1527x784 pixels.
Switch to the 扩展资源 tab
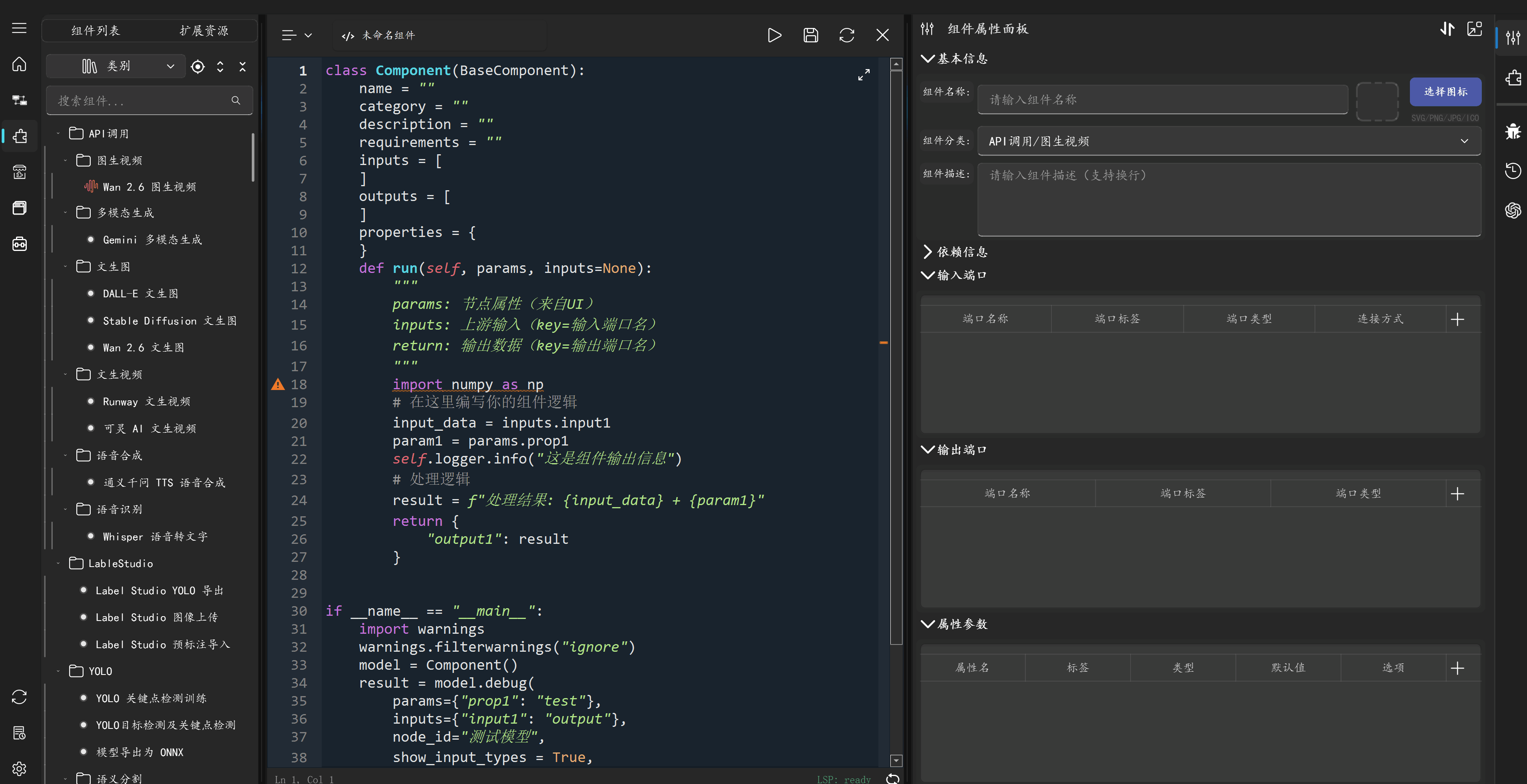click(204, 30)
